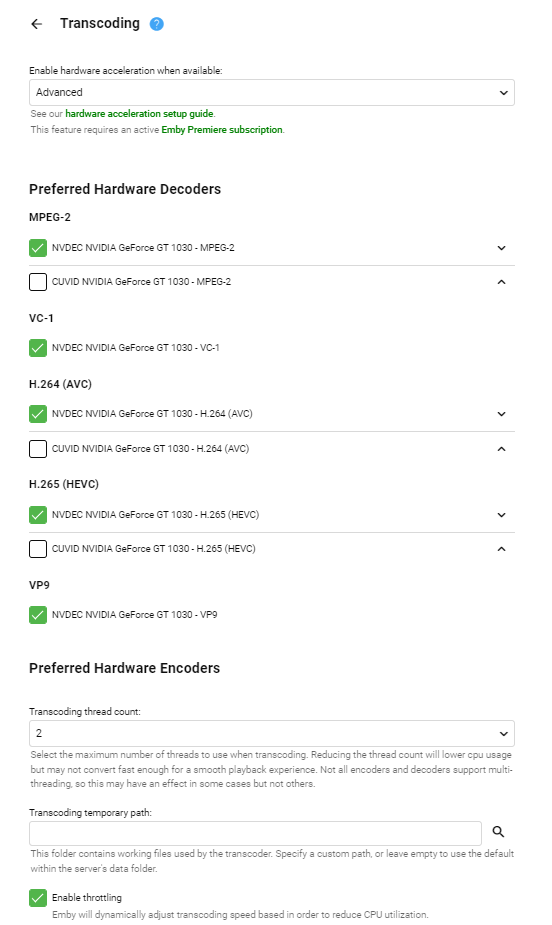
Task: Uncheck NVDEC GeForce GT 1030 VC-1 decoder
Action: coord(38,348)
